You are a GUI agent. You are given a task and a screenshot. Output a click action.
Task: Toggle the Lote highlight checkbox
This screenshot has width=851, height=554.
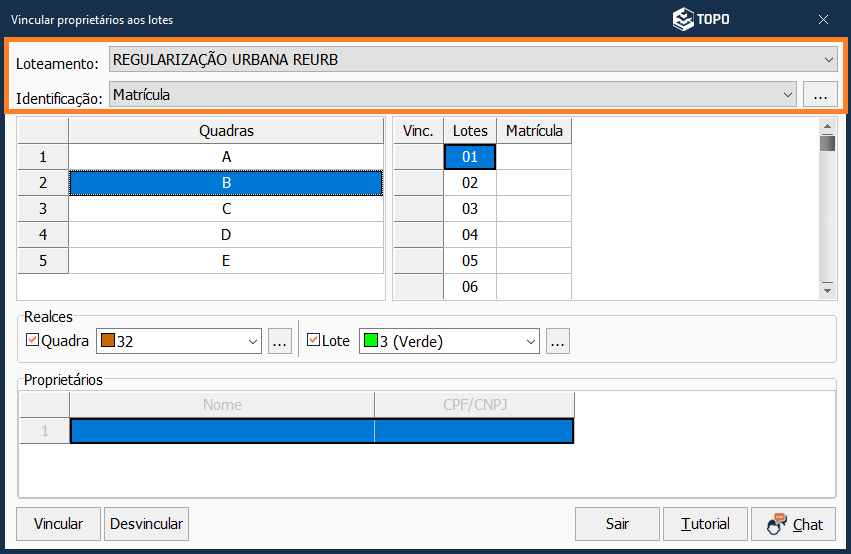[313, 341]
